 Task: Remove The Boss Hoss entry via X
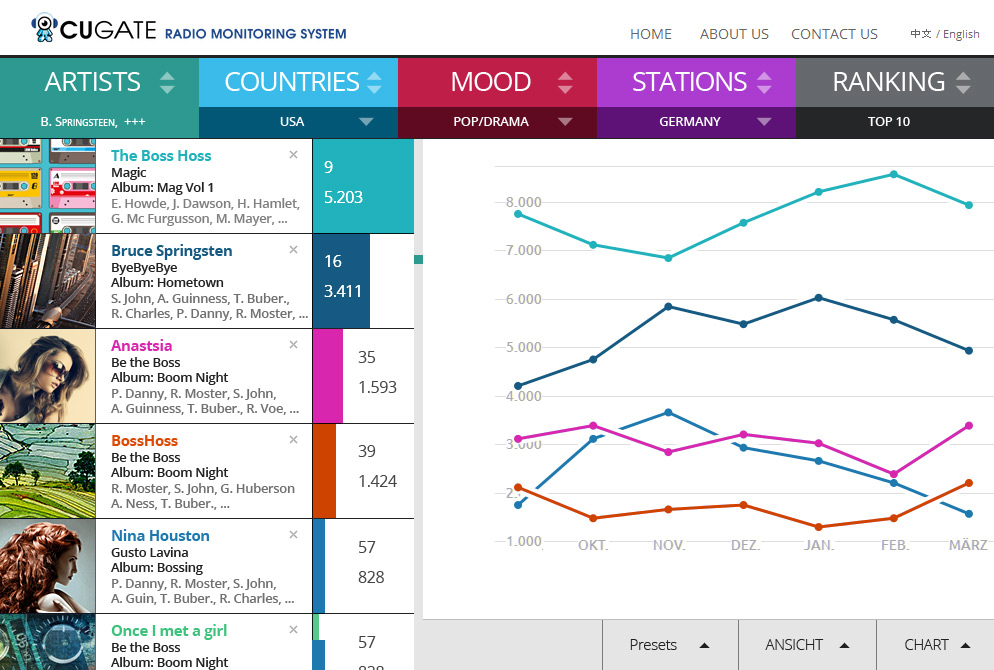294,155
